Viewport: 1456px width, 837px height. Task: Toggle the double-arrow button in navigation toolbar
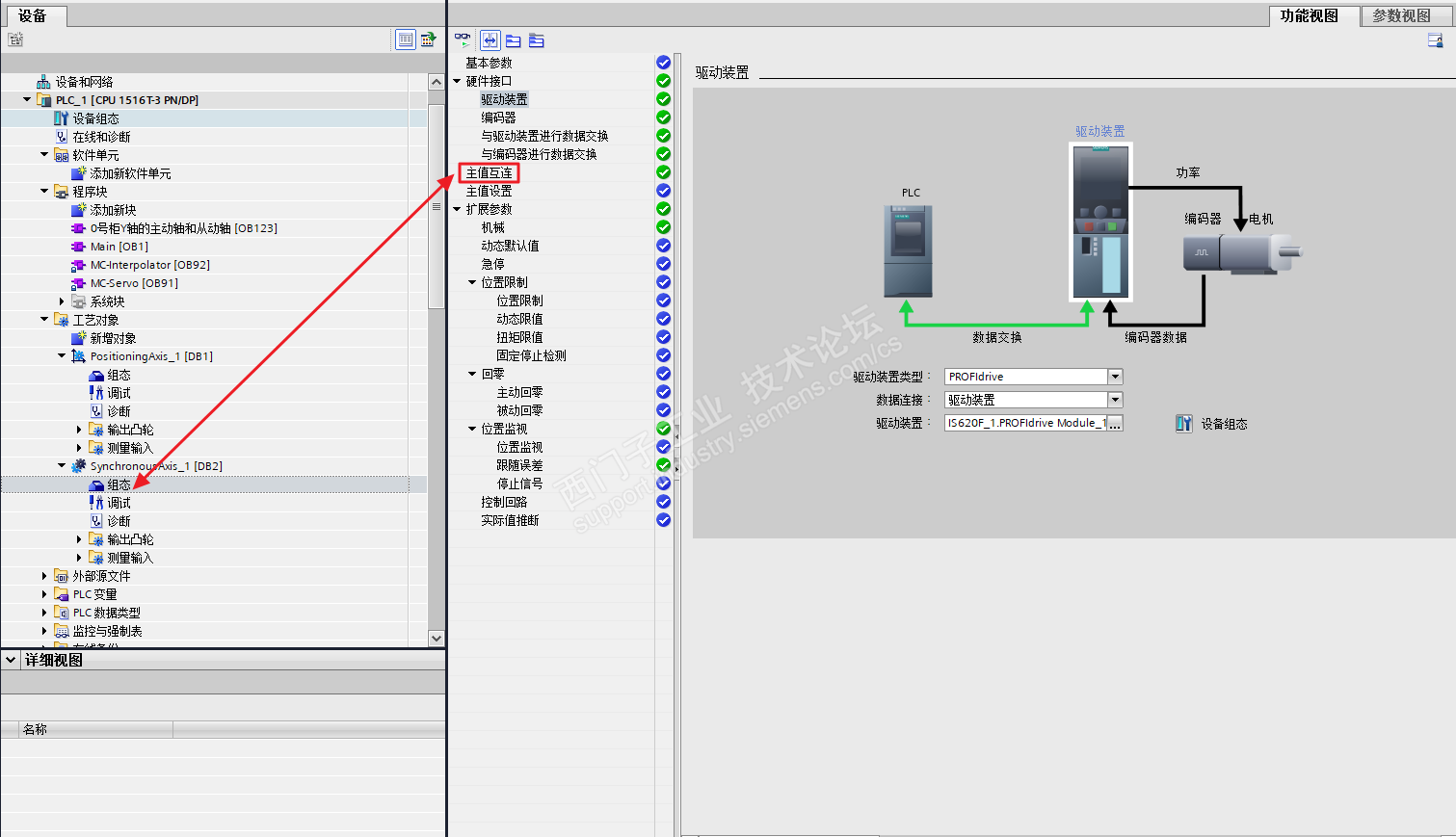click(490, 40)
